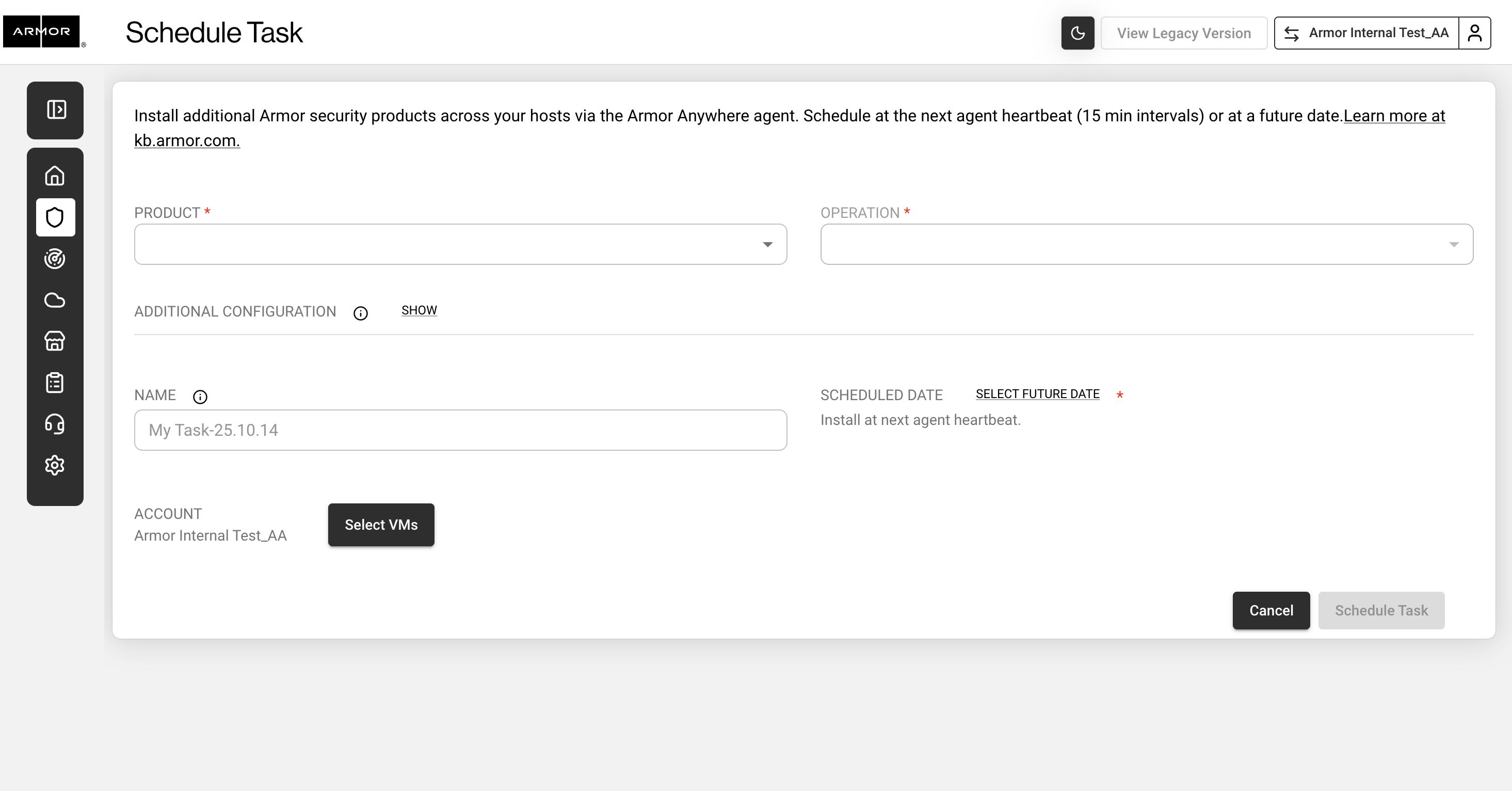The height and width of the screenshot is (791, 1512).
Task: Open the marketplace storefront sidebar icon
Action: (x=55, y=341)
